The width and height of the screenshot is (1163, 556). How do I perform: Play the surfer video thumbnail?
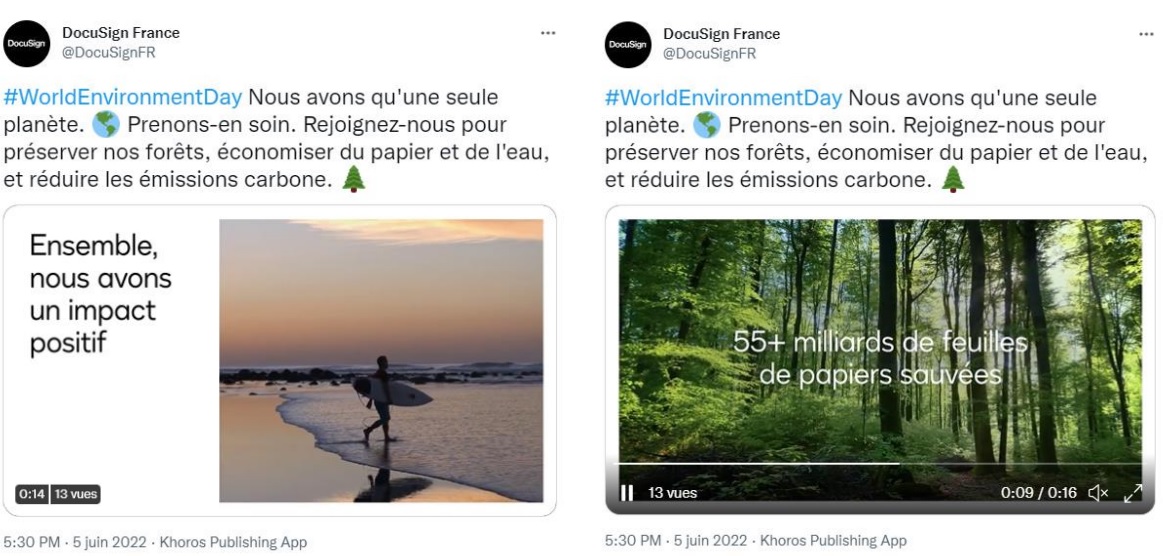click(x=381, y=361)
